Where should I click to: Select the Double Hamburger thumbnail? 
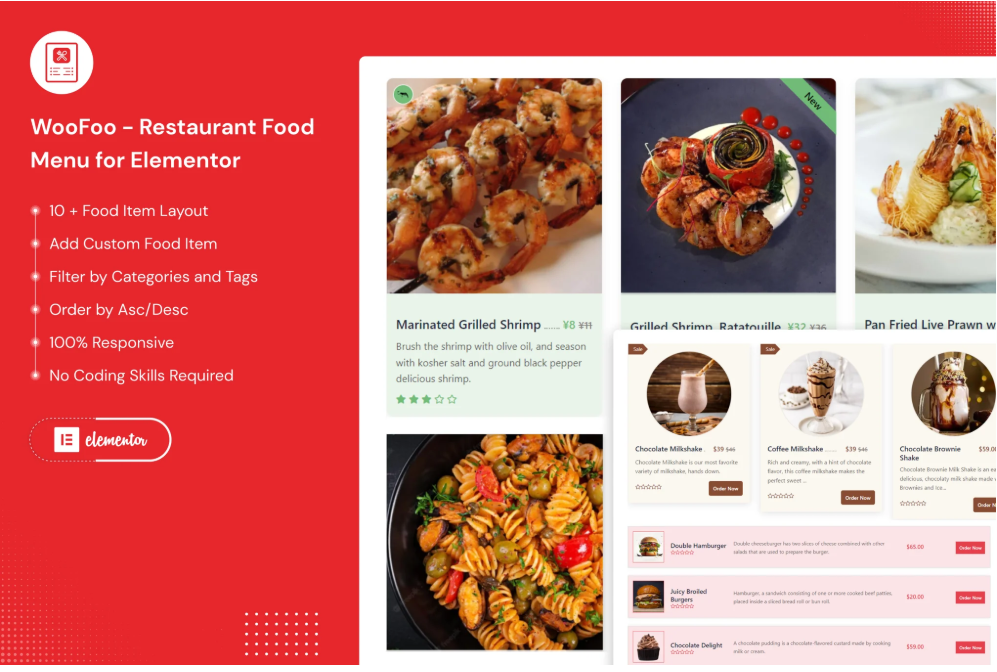coord(649,547)
